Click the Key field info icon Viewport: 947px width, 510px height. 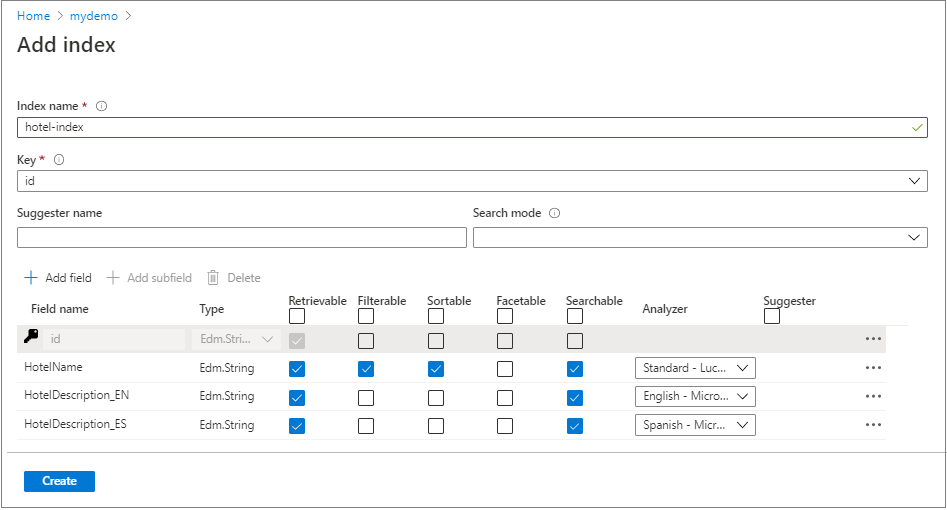(x=59, y=160)
